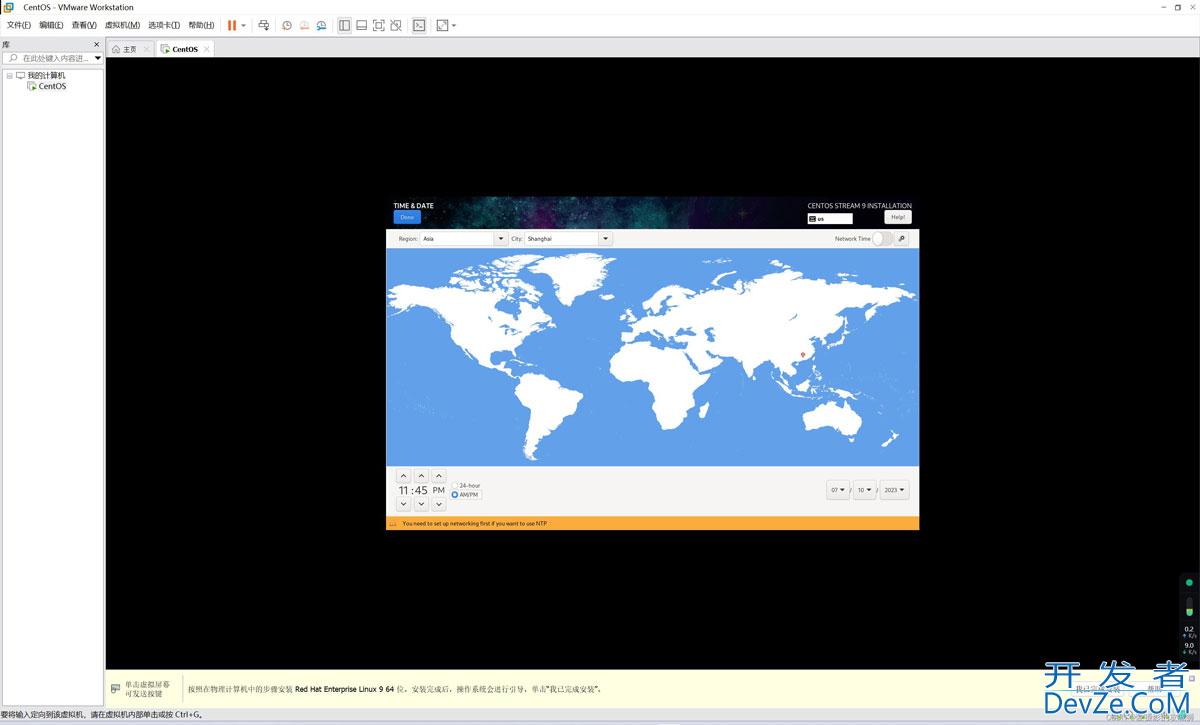The width and height of the screenshot is (1200, 725).
Task: Click the us keyboard layout indicator
Action: click(x=830, y=218)
